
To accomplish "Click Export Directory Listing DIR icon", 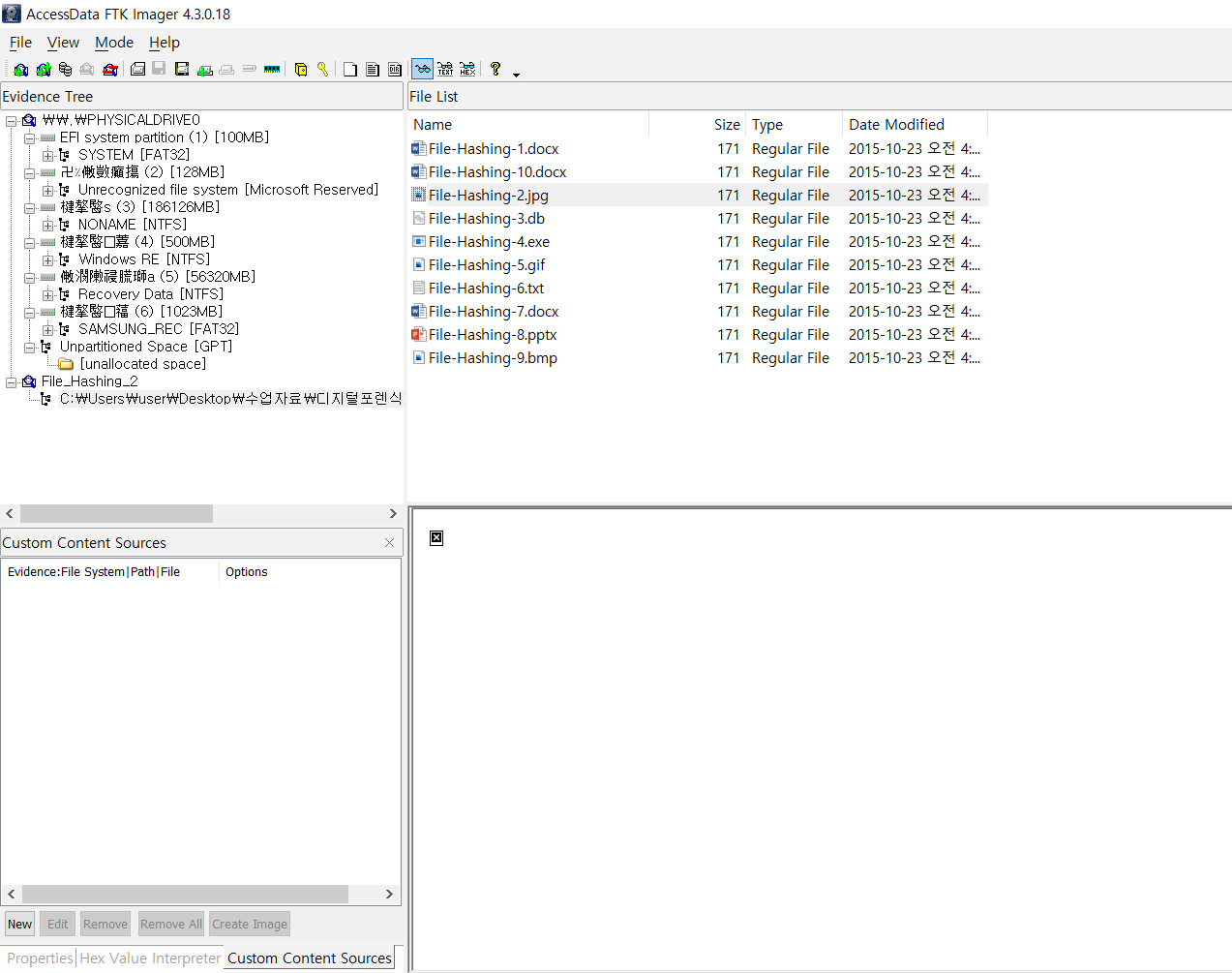I will (x=395, y=70).
